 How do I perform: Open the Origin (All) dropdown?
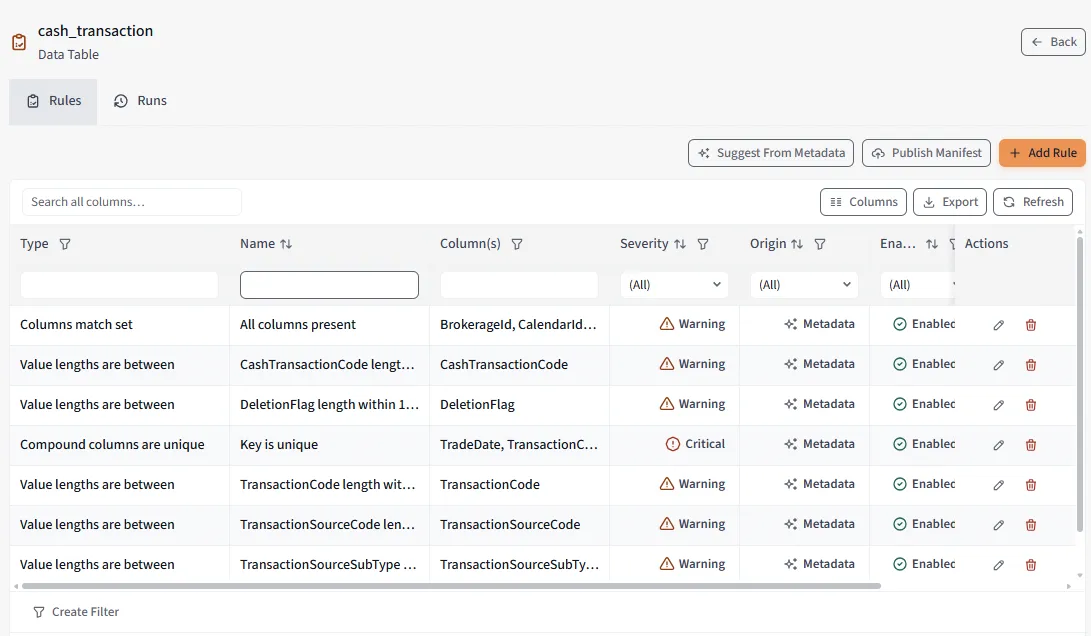pos(804,285)
